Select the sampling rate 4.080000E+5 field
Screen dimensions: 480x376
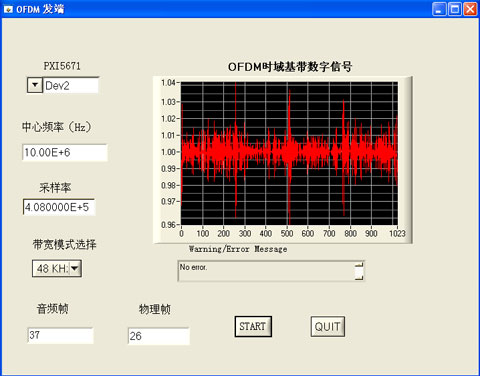(x=59, y=207)
